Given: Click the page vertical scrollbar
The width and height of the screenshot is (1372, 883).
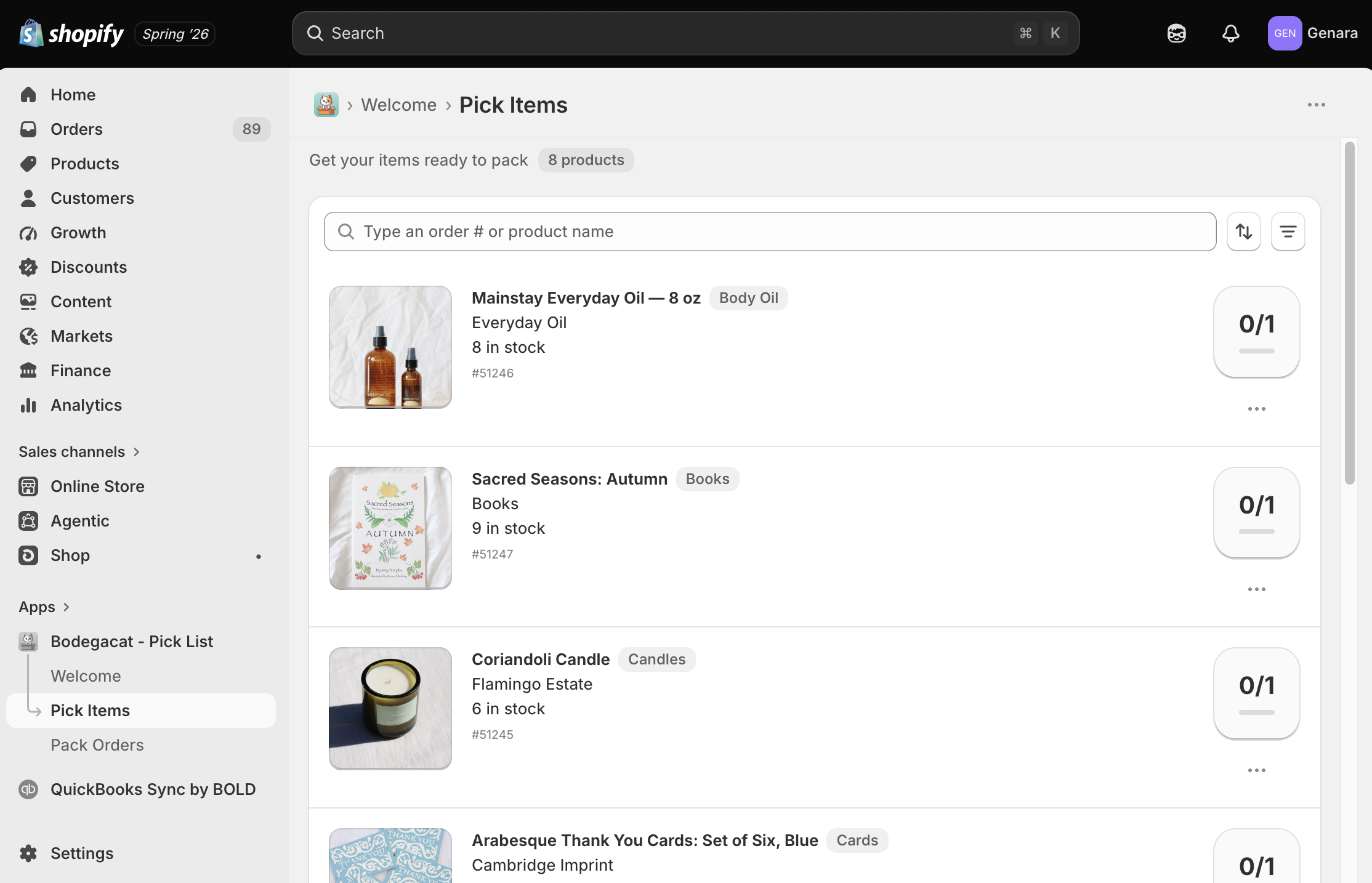Looking at the screenshot, I should click(x=1350, y=313).
